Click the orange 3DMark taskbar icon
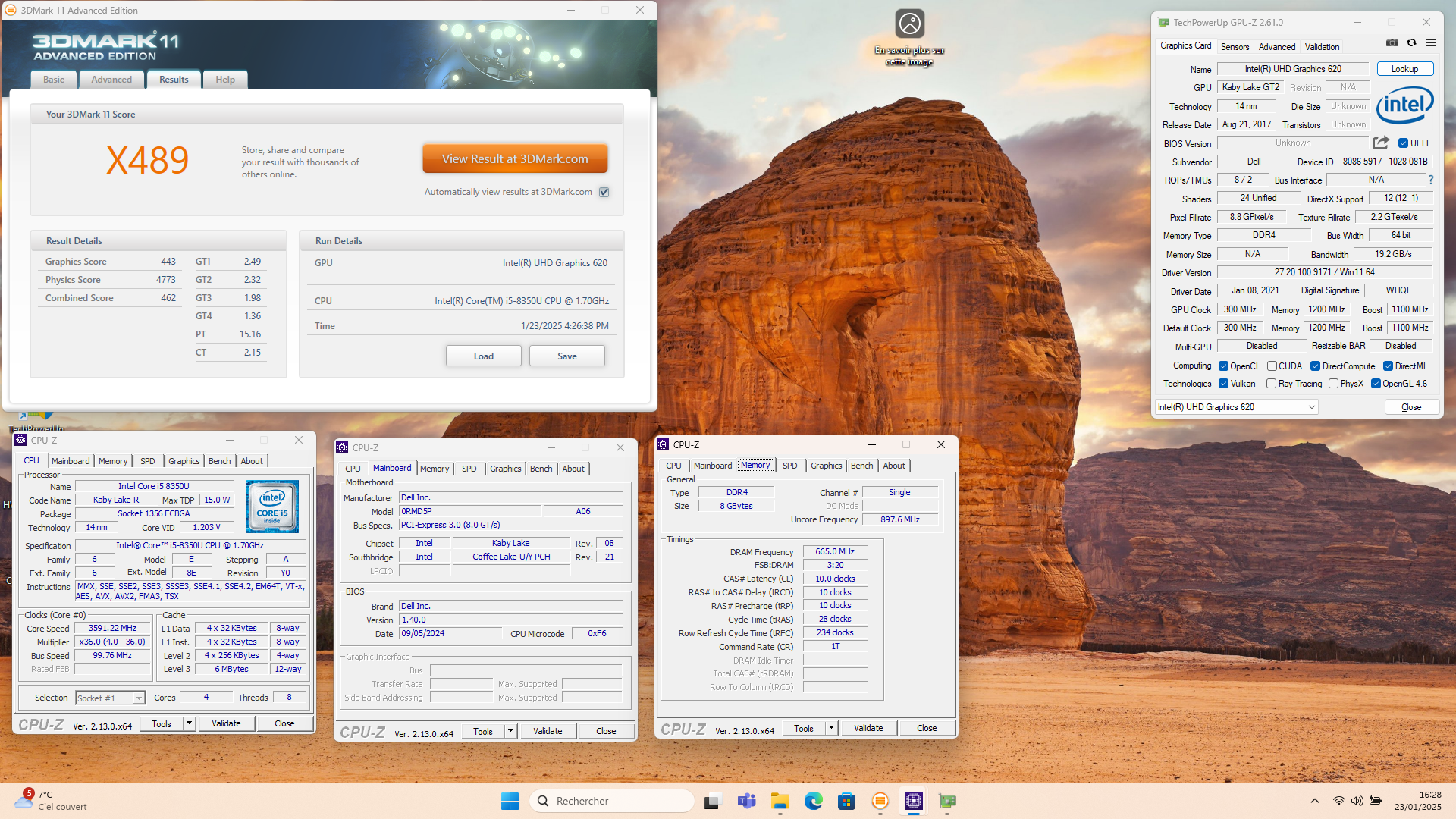Image resolution: width=1456 pixels, height=819 pixels. coord(880,801)
